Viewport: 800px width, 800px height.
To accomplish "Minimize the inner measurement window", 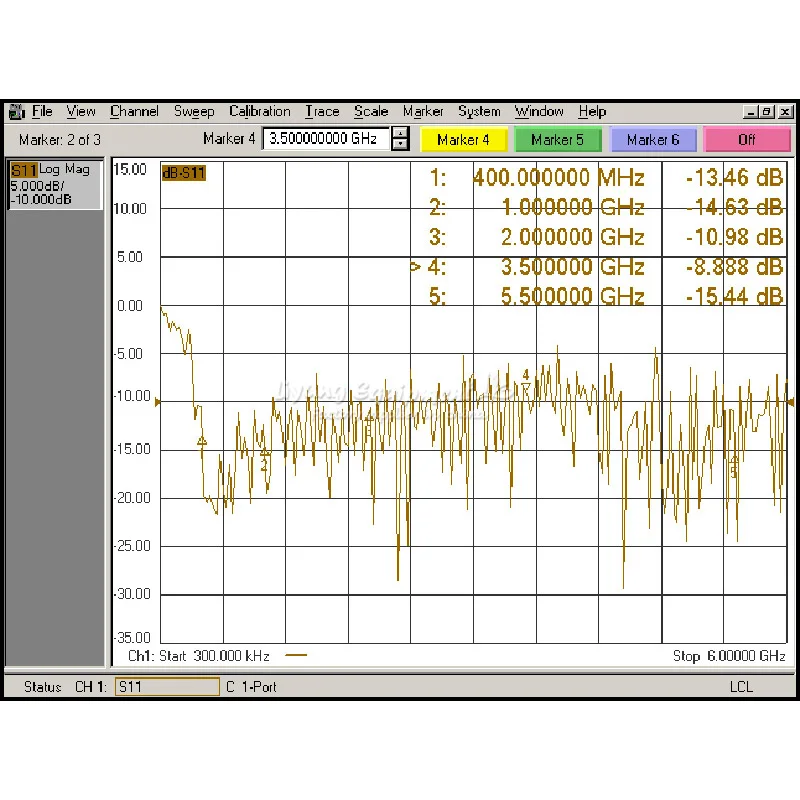I will pos(752,112).
